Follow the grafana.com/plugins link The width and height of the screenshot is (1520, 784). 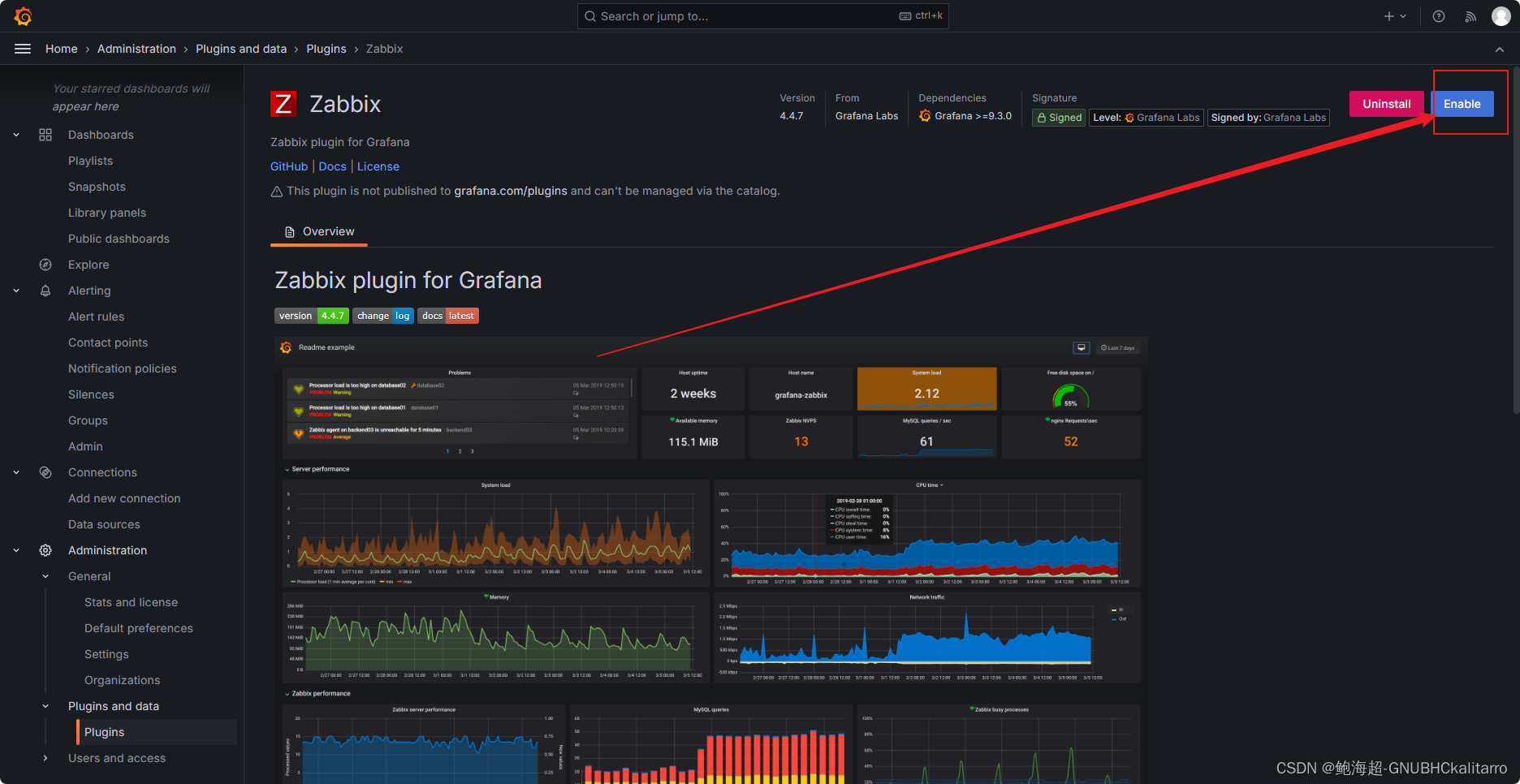click(511, 191)
